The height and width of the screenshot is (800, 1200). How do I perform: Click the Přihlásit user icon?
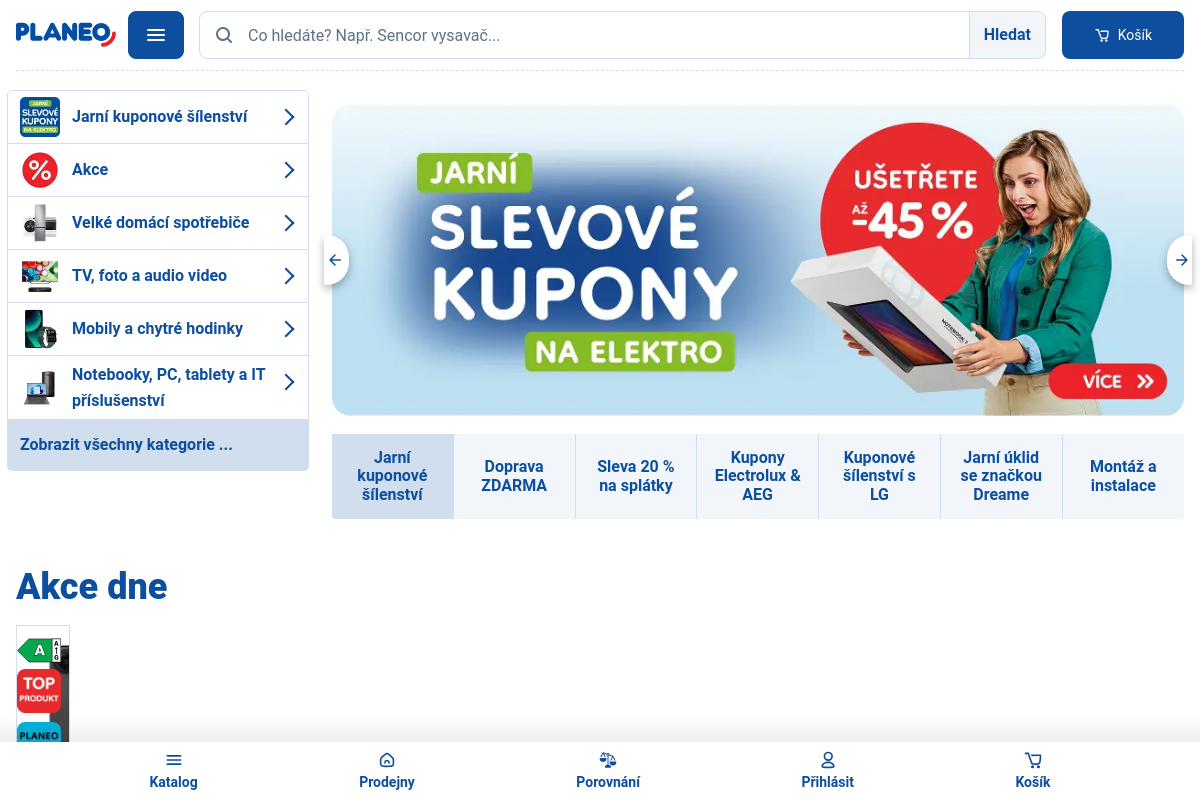[828, 760]
